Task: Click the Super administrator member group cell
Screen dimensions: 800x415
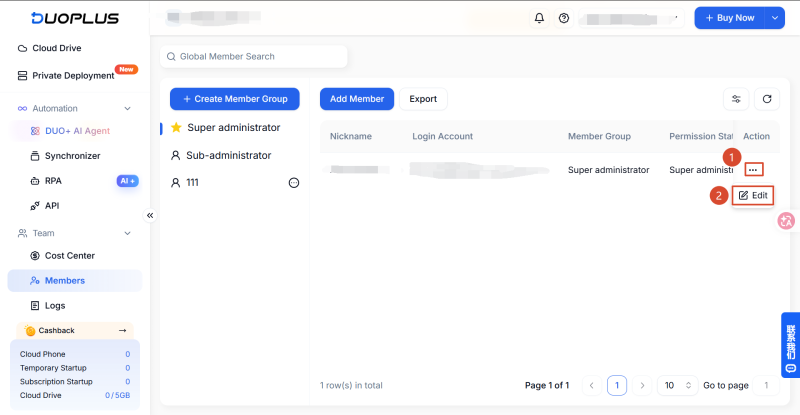Action: (608, 170)
